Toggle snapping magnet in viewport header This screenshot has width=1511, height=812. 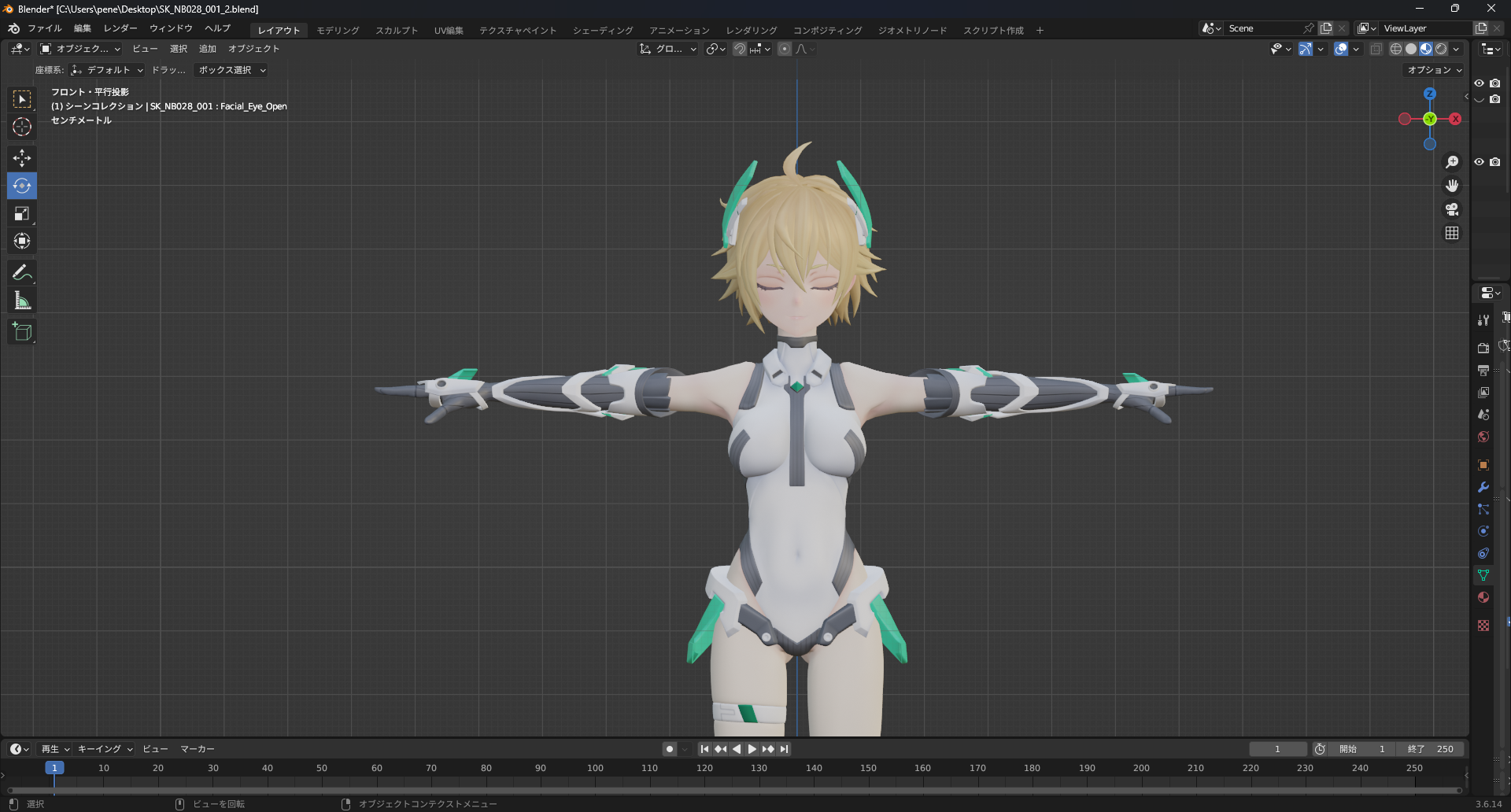[740, 49]
